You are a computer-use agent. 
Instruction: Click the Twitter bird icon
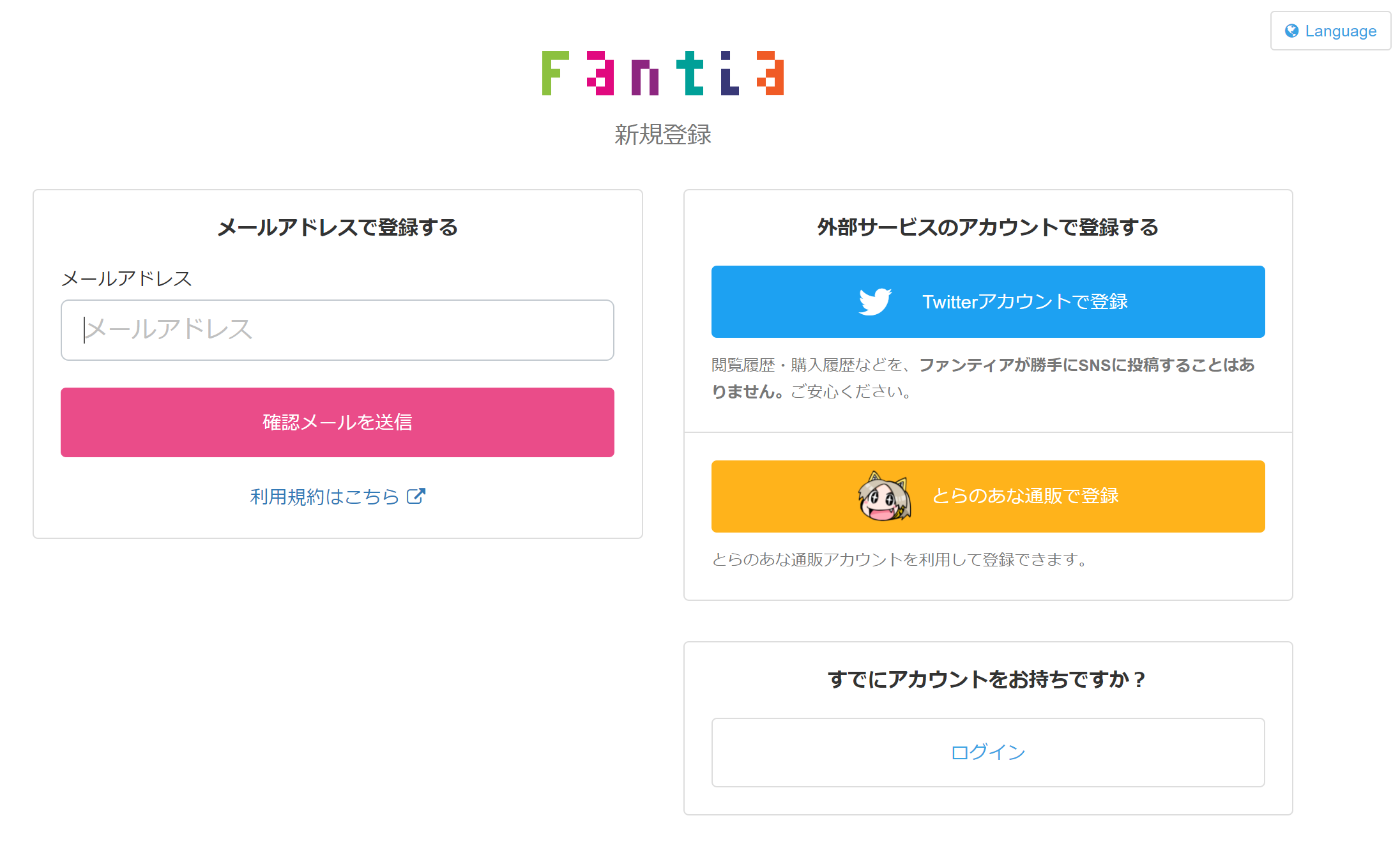(876, 301)
